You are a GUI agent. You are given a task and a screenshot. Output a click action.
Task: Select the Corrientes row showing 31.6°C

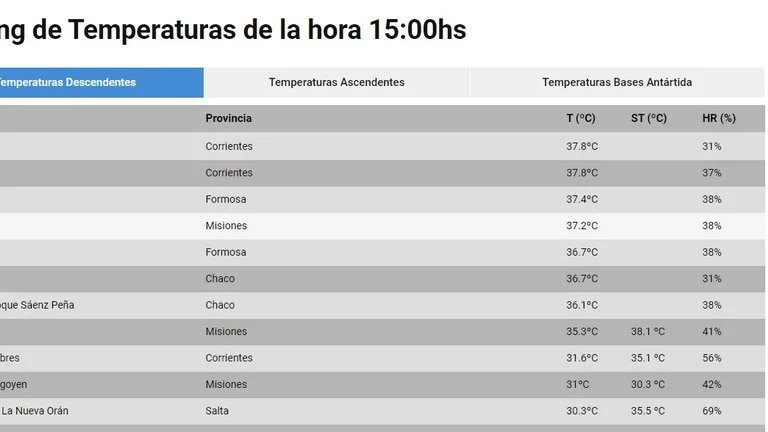(383, 358)
